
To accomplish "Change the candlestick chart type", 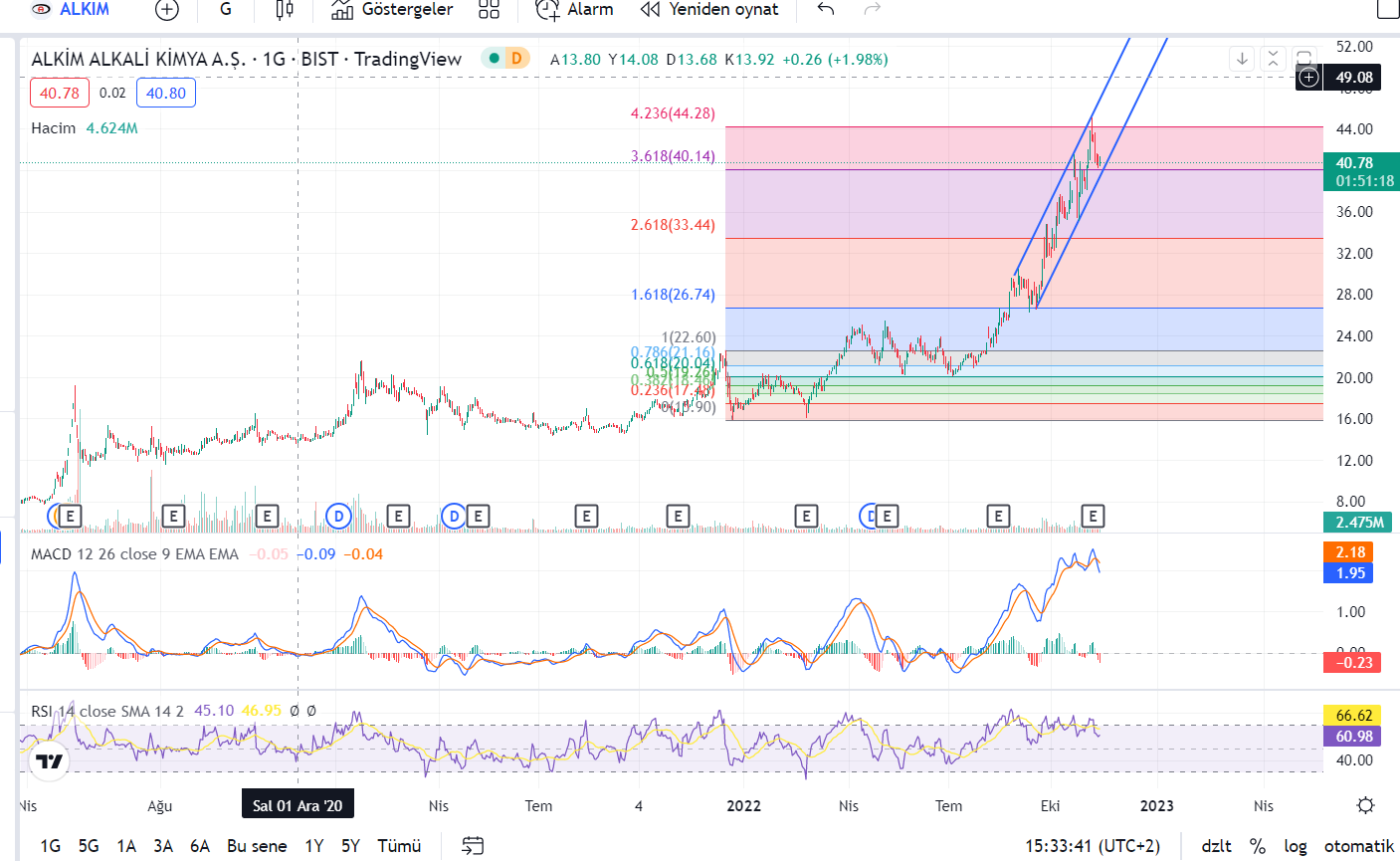I will [x=284, y=9].
